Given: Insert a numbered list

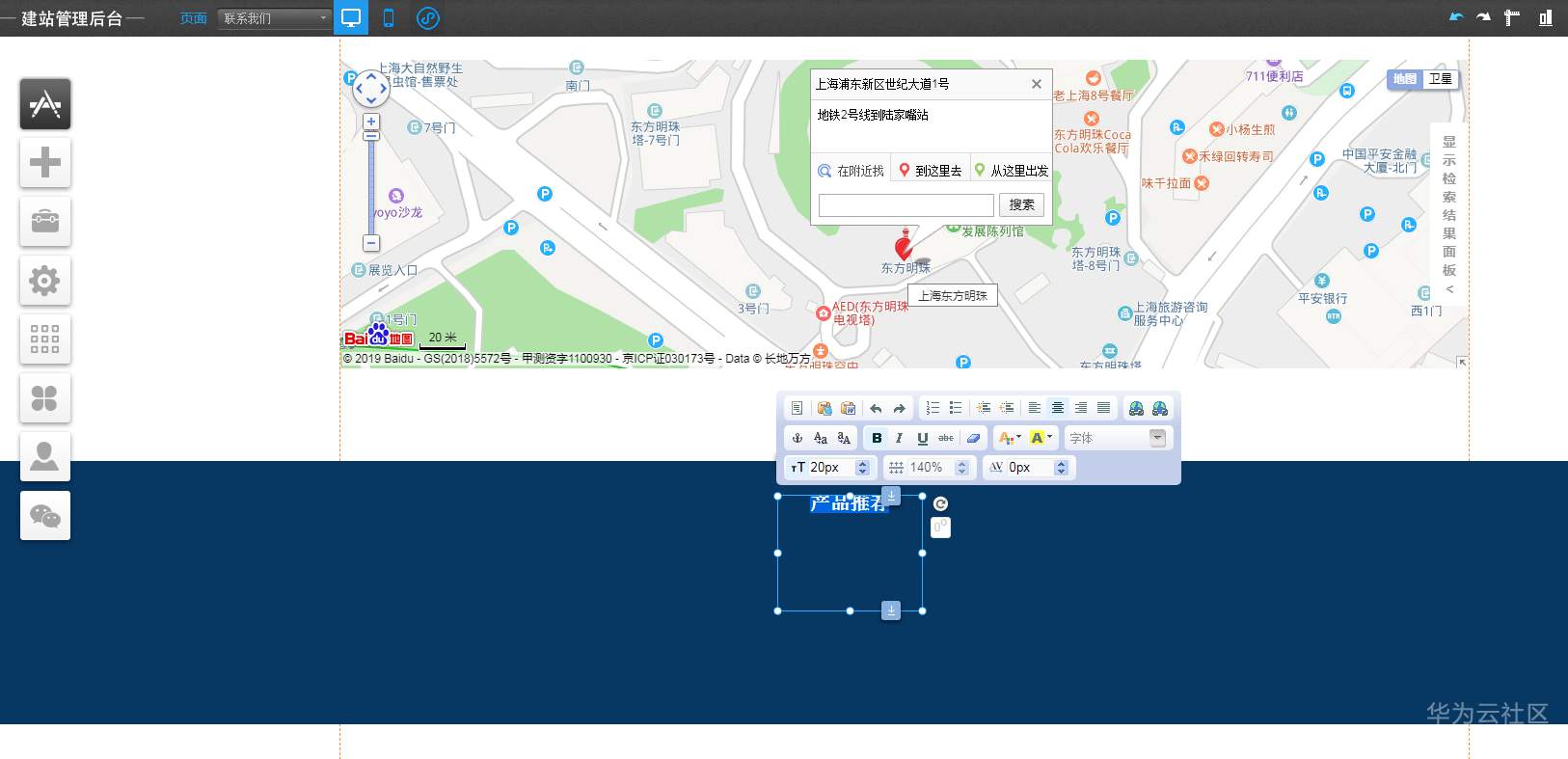Looking at the screenshot, I should 933,408.
